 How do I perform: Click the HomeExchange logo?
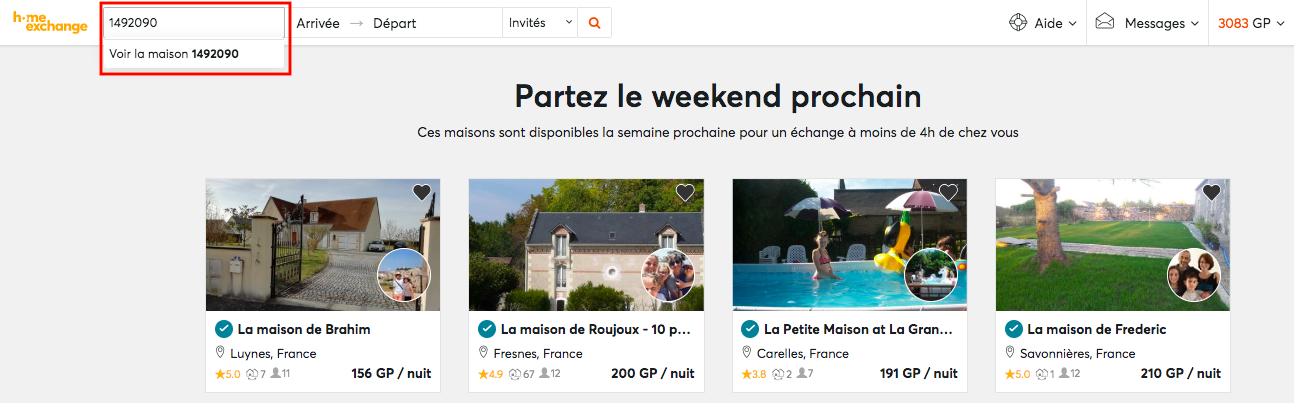tap(50, 22)
